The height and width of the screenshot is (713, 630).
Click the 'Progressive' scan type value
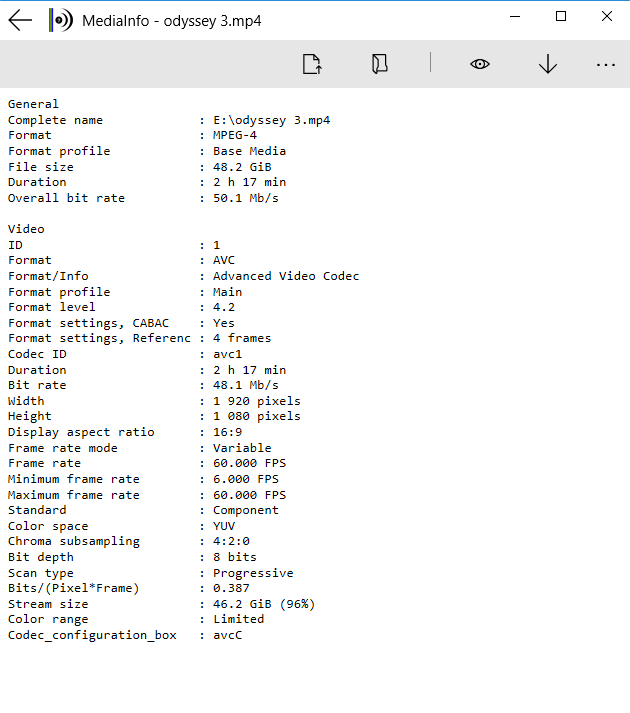pos(253,573)
